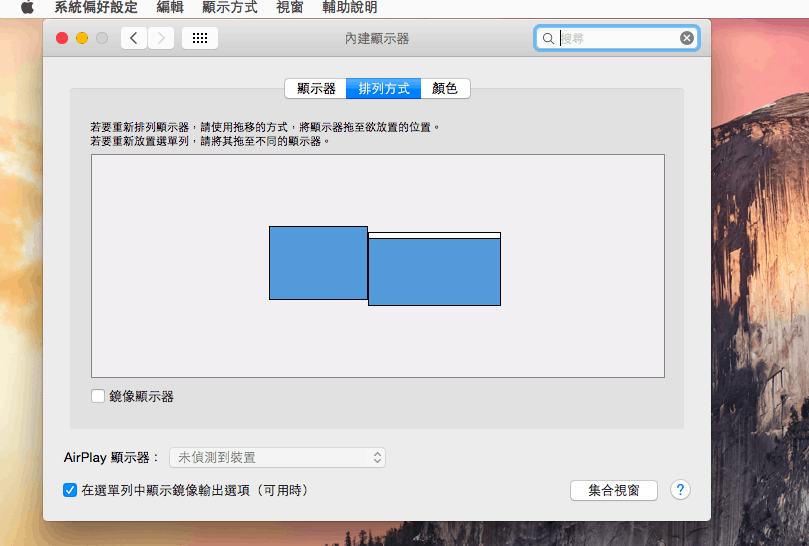Switch to the 顯示器 tab
The image size is (809, 546).
point(316,89)
